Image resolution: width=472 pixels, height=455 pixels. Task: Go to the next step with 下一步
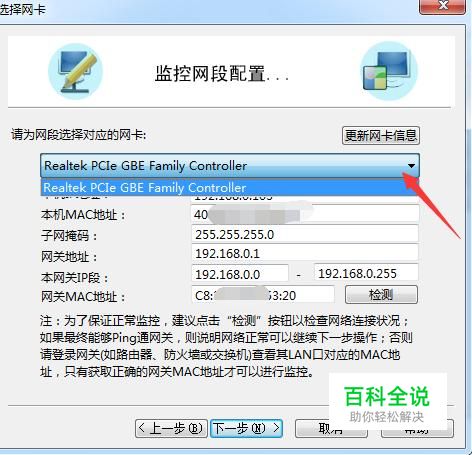click(246, 428)
